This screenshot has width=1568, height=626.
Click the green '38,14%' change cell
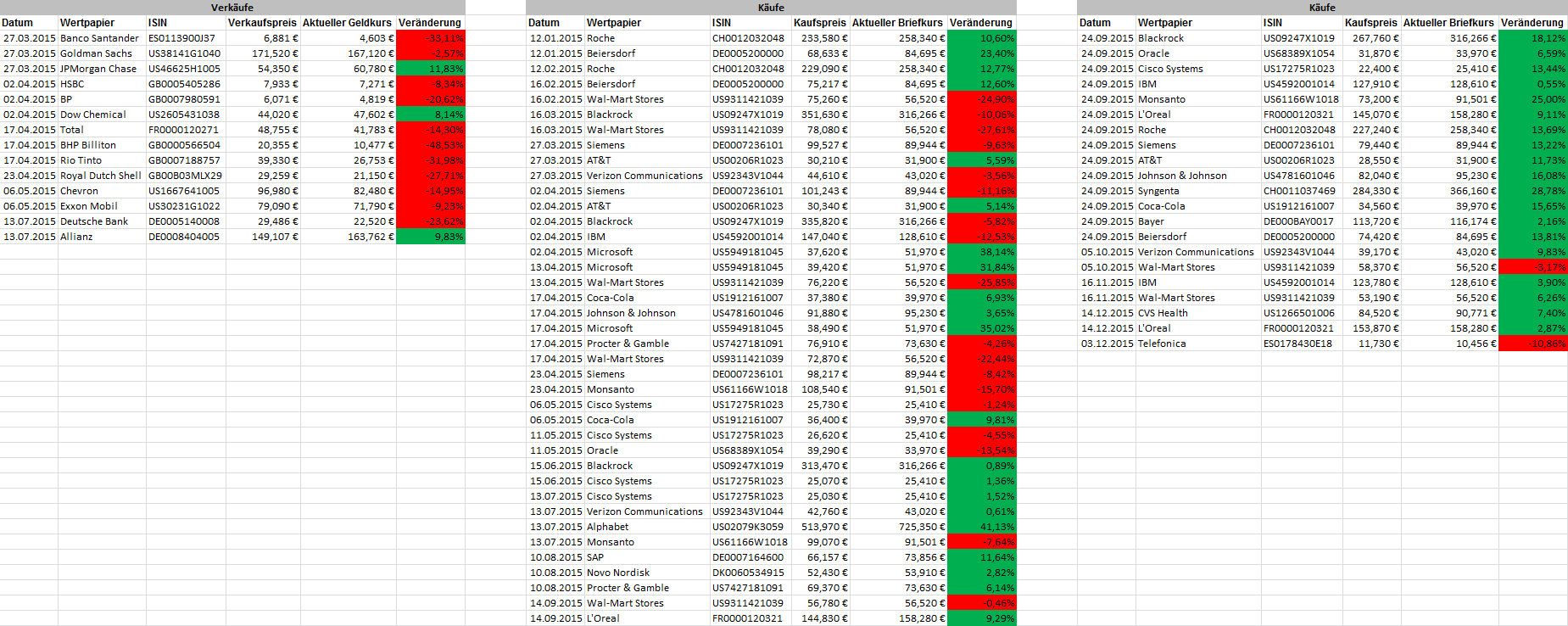pos(982,252)
